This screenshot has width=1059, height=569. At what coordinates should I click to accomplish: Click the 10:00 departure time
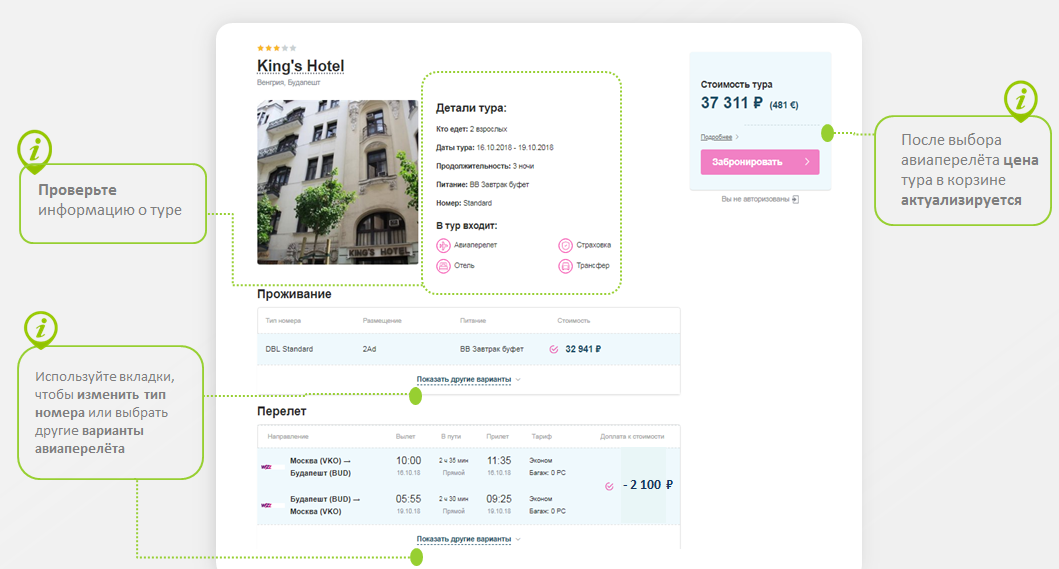(408, 461)
